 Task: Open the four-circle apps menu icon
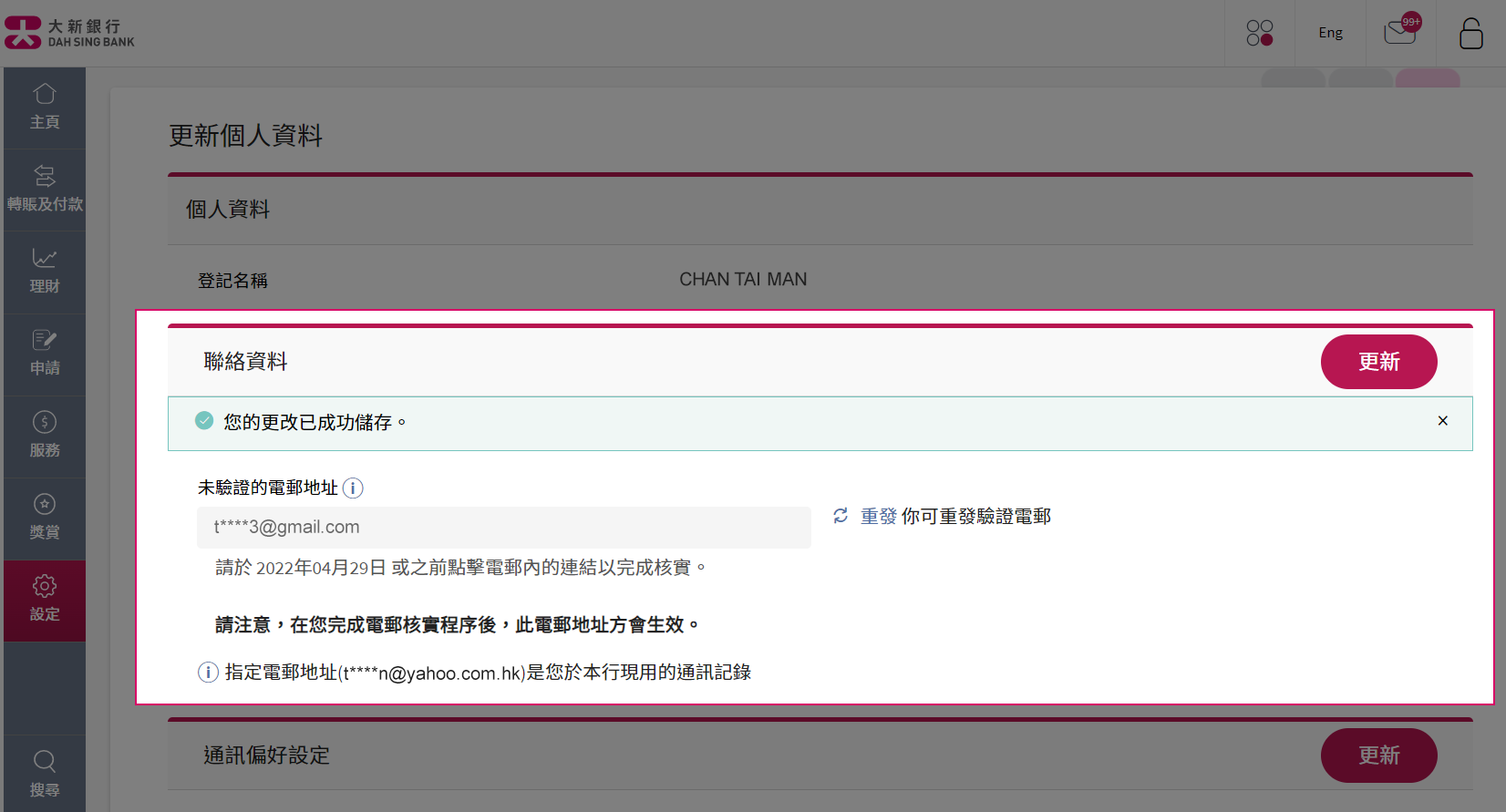(1260, 33)
